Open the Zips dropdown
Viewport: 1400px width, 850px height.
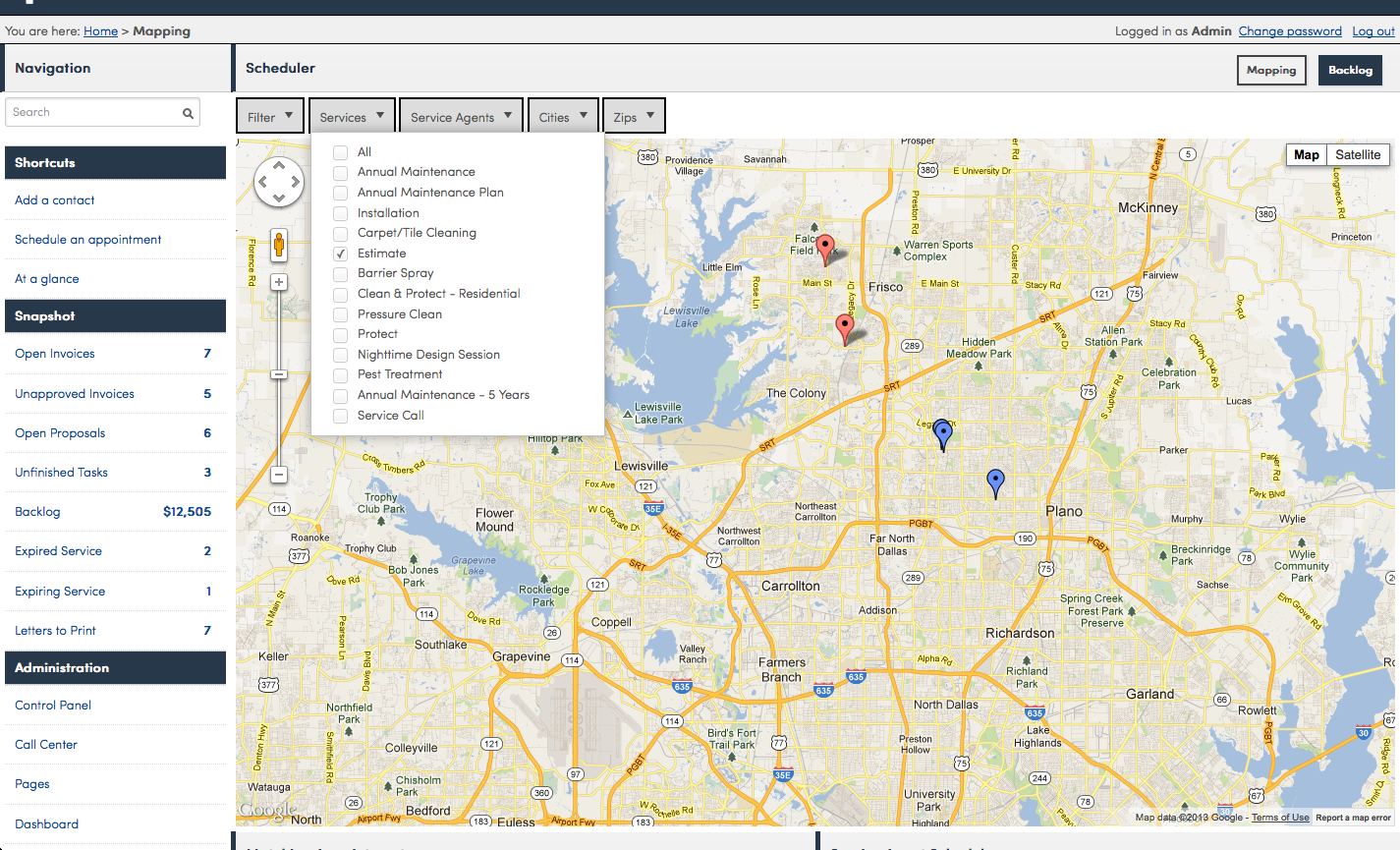click(634, 116)
